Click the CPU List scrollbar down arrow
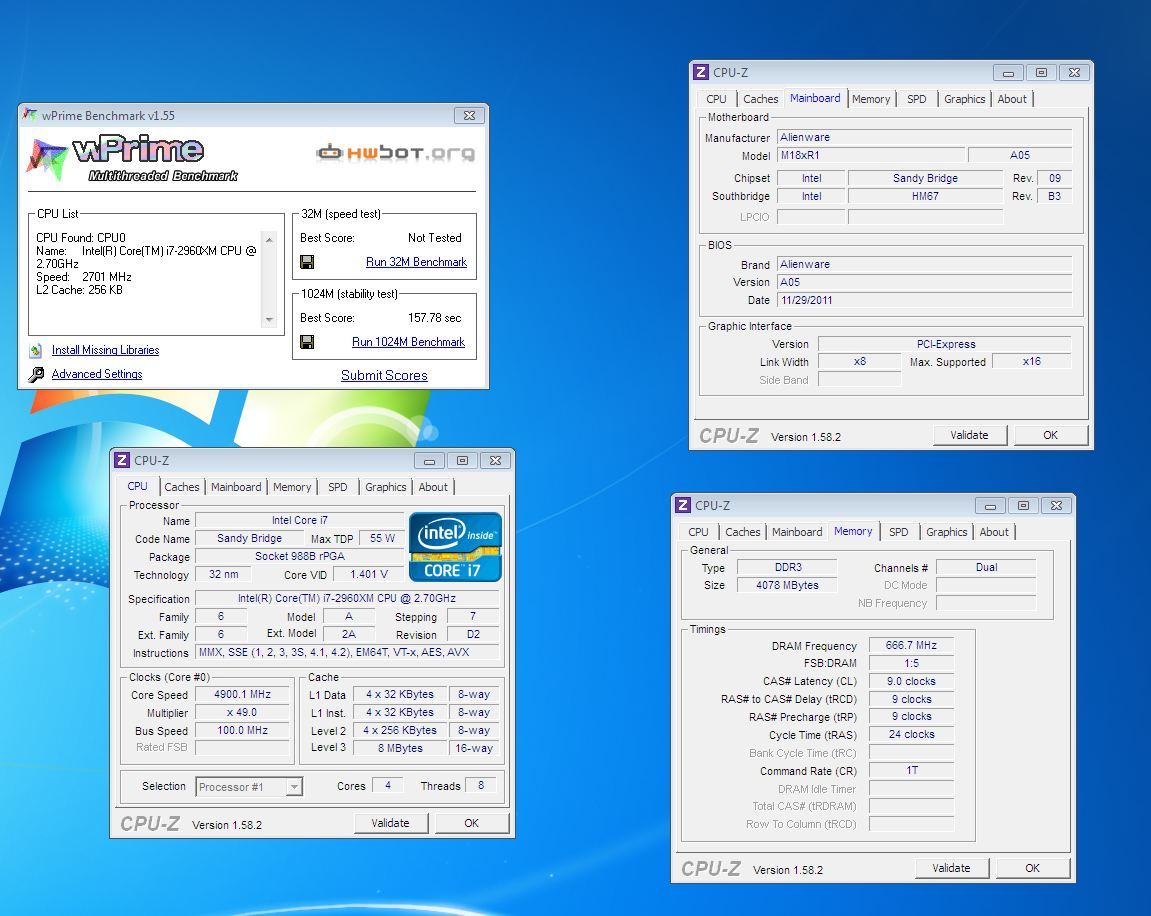 click(269, 319)
